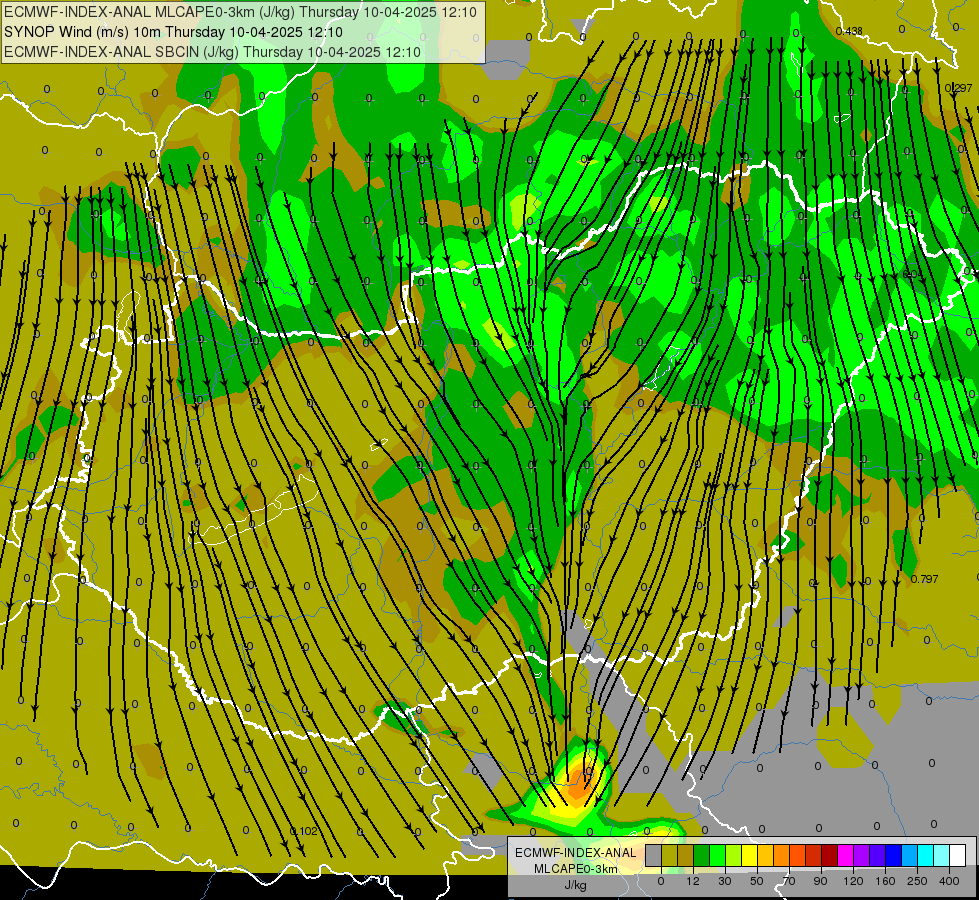This screenshot has width=979, height=900.
Task: Click the azure swatch left of the 250 tick
Action: click(x=910, y=855)
